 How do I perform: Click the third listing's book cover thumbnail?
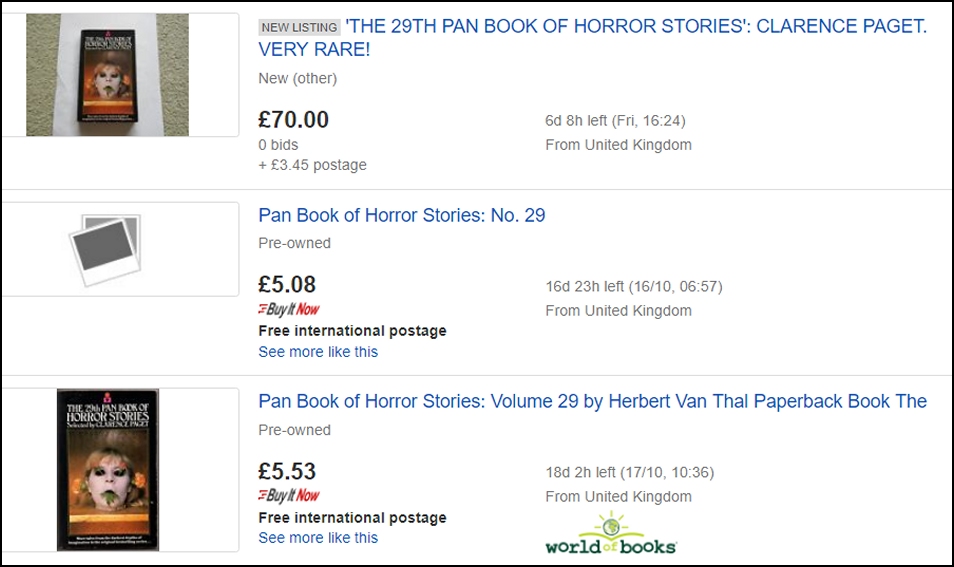[x=108, y=470]
